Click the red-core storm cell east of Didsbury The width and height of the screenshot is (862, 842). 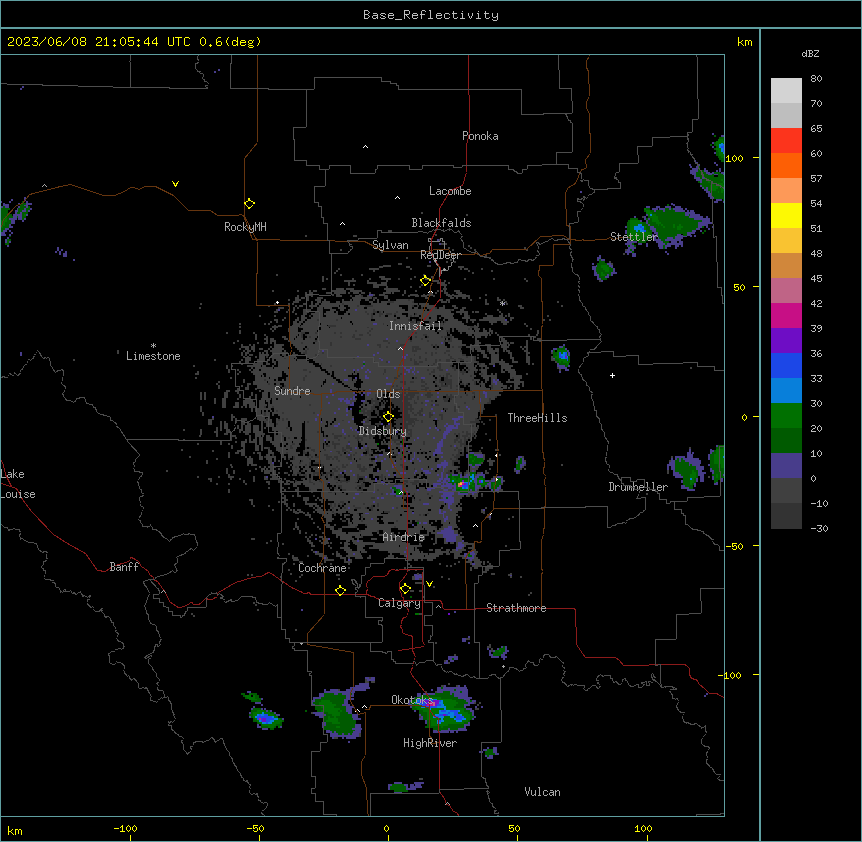pyautogui.click(x=463, y=484)
